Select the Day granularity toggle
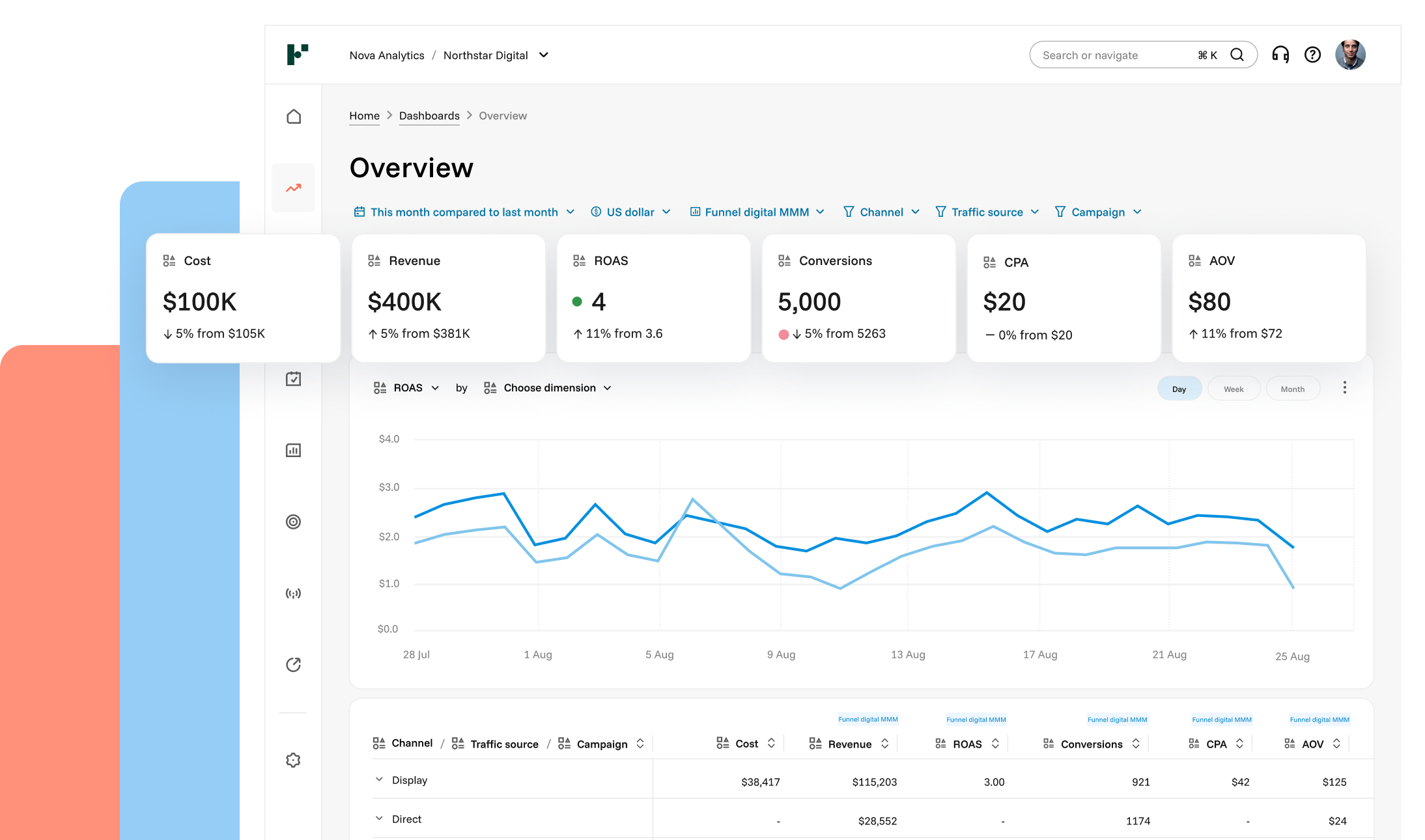 coord(1179,389)
